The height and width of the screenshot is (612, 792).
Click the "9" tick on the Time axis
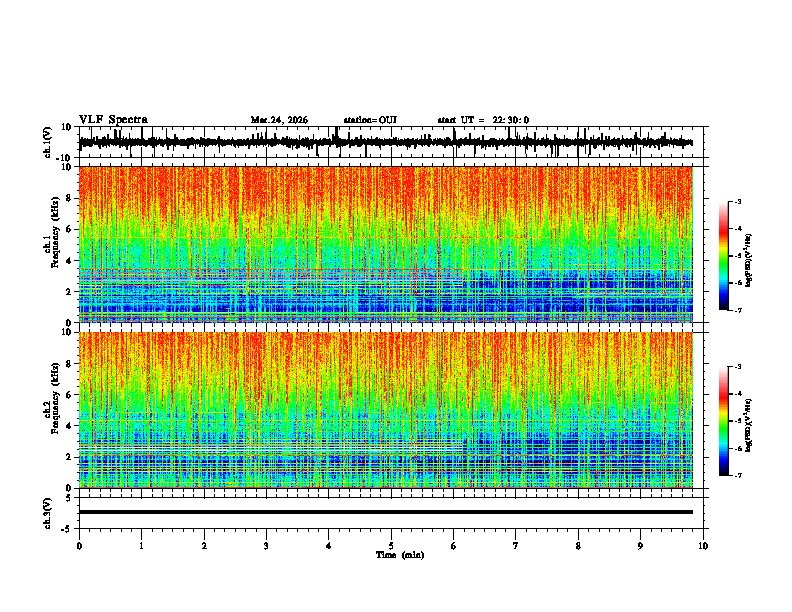(640, 546)
